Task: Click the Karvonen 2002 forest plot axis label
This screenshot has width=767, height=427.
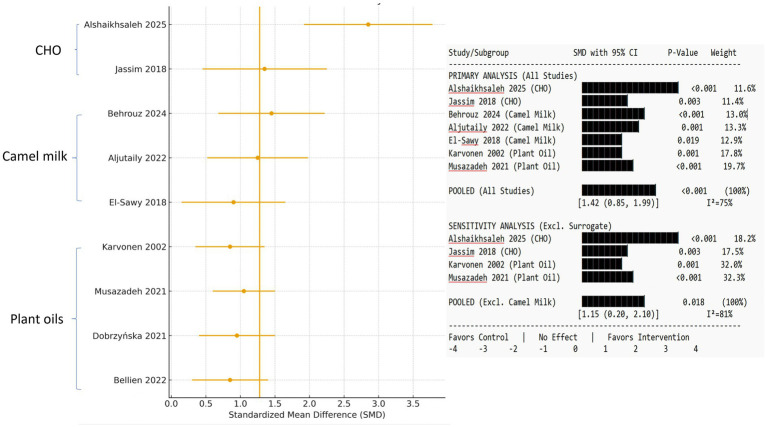Action: [x=134, y=247]
